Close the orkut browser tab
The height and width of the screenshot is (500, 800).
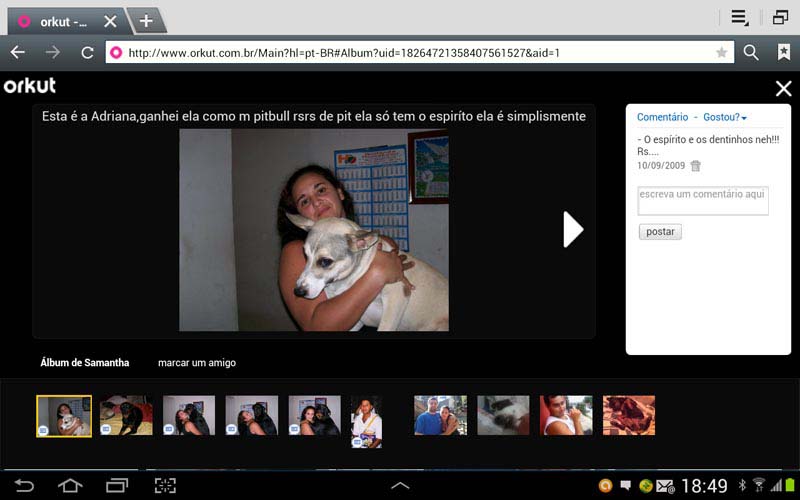click(110, 21)
